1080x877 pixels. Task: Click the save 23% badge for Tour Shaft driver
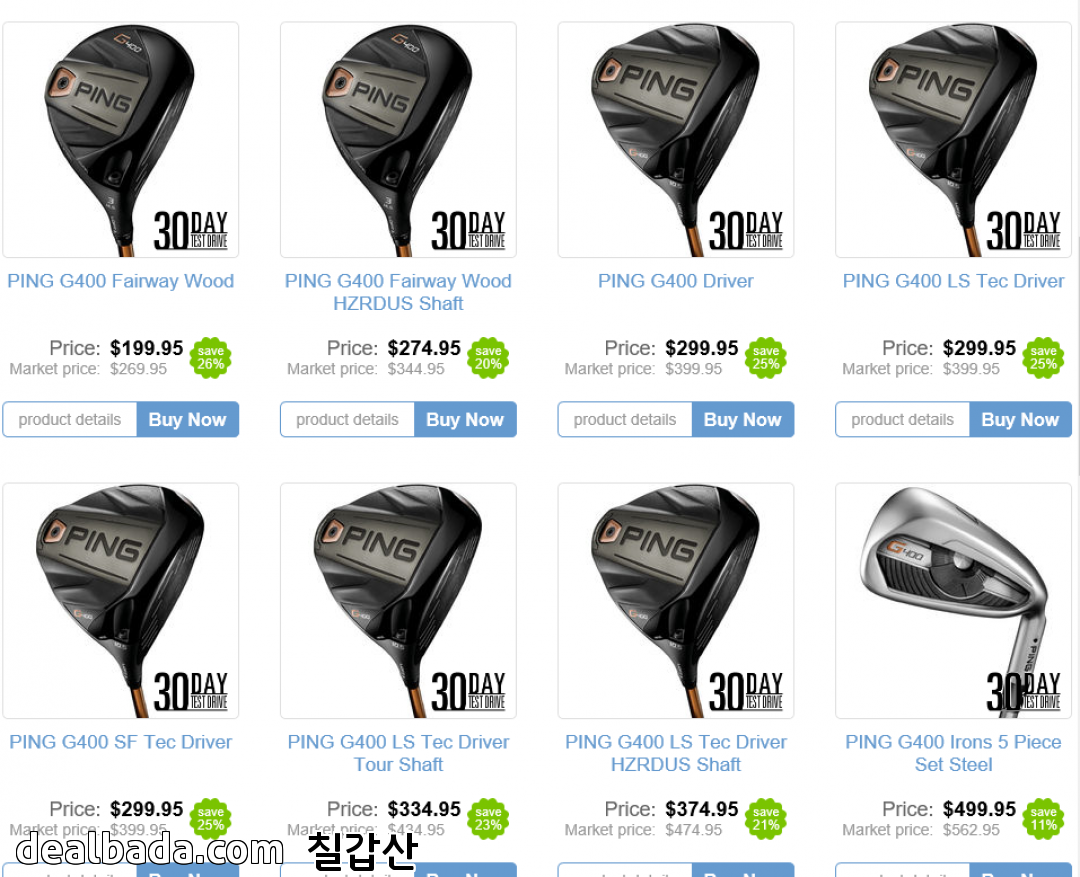coord(488,818)
